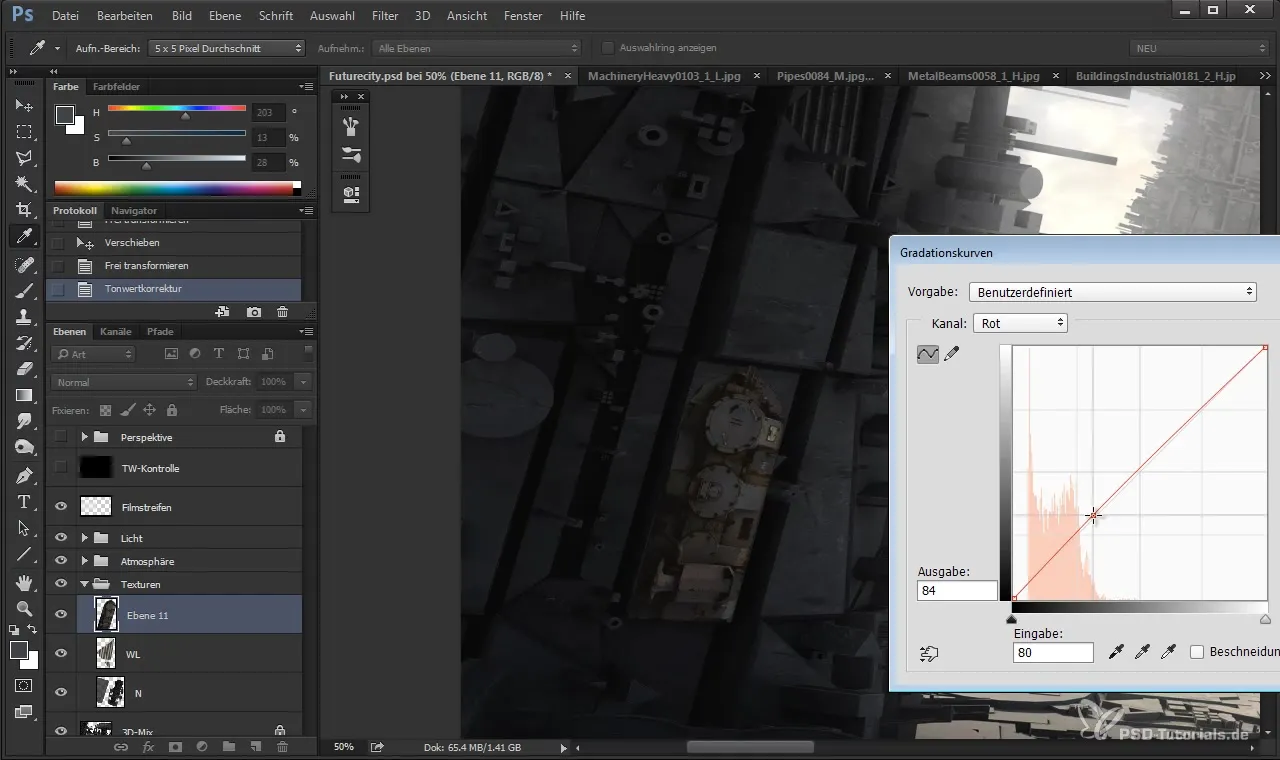Hide the WL layer
Image resolution: width=1280 pixels, height=760 pixels.
click(61, 654)
